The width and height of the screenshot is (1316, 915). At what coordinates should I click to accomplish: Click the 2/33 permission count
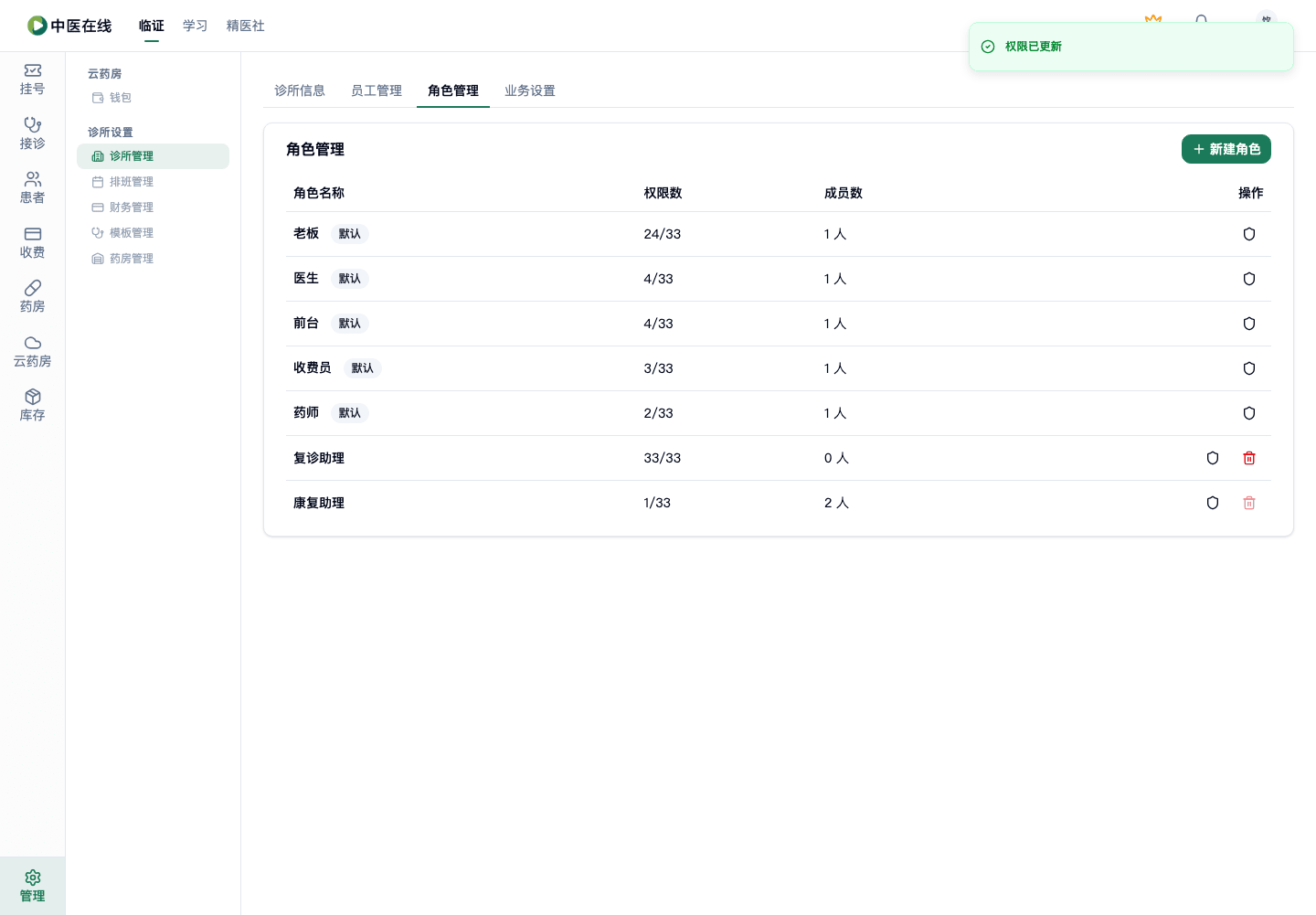tap(658, 413)
